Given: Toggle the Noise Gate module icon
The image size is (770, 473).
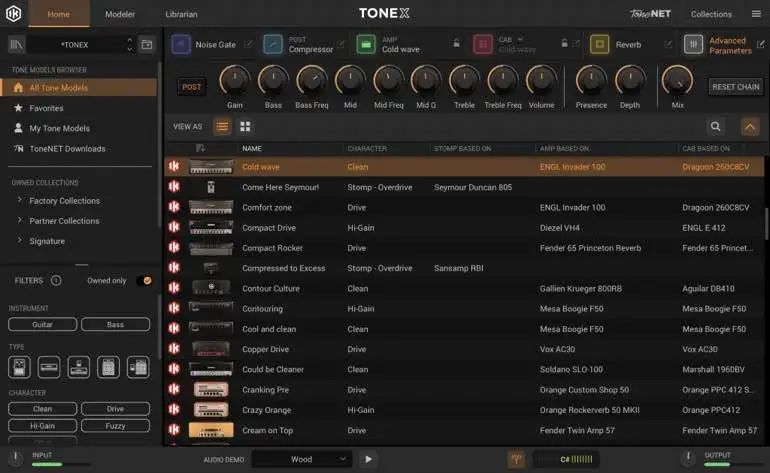Looking at the screenshot, I should (x=181, y=45).
